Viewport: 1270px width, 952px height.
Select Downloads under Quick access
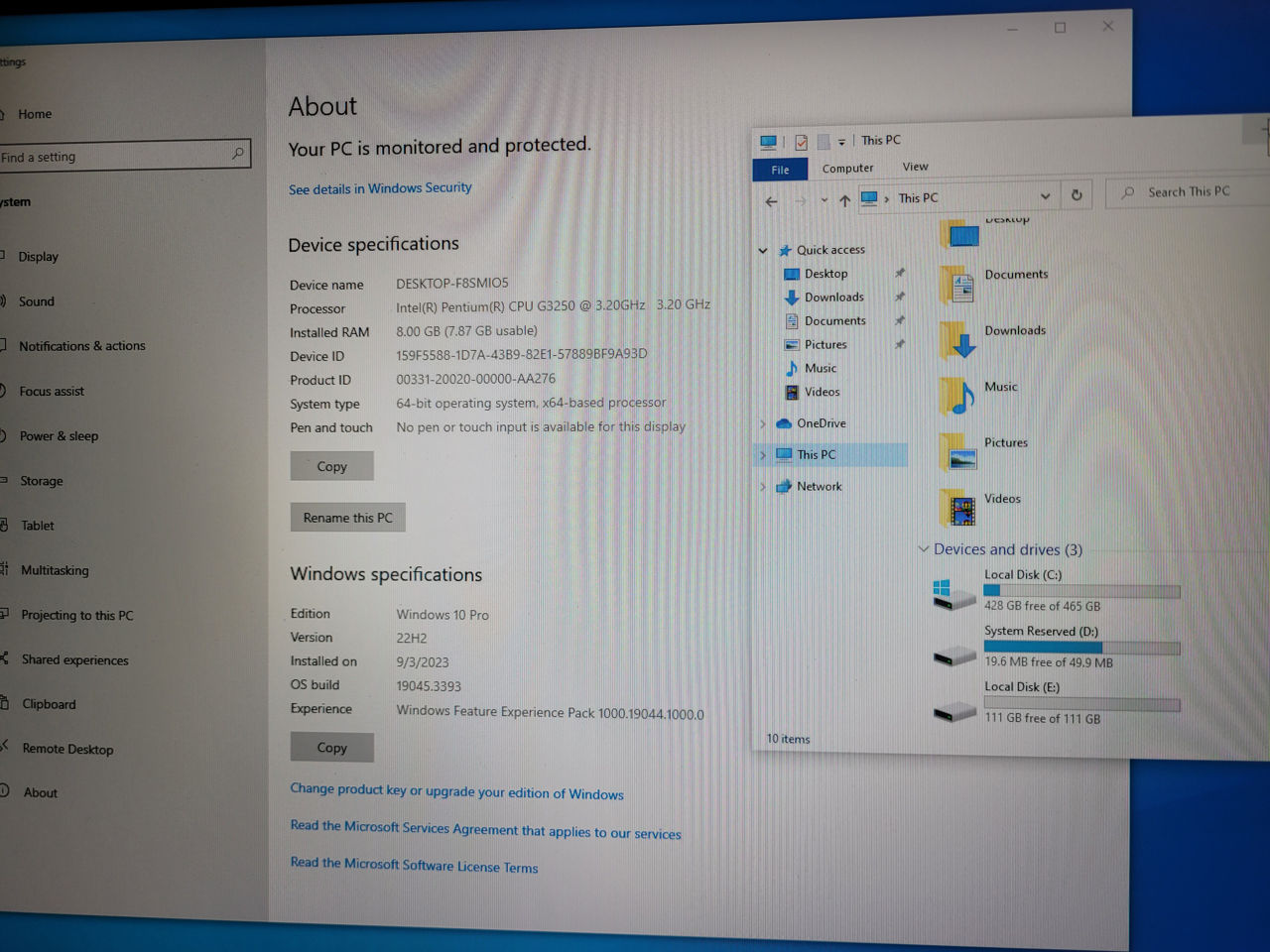(x=833, y=297)
